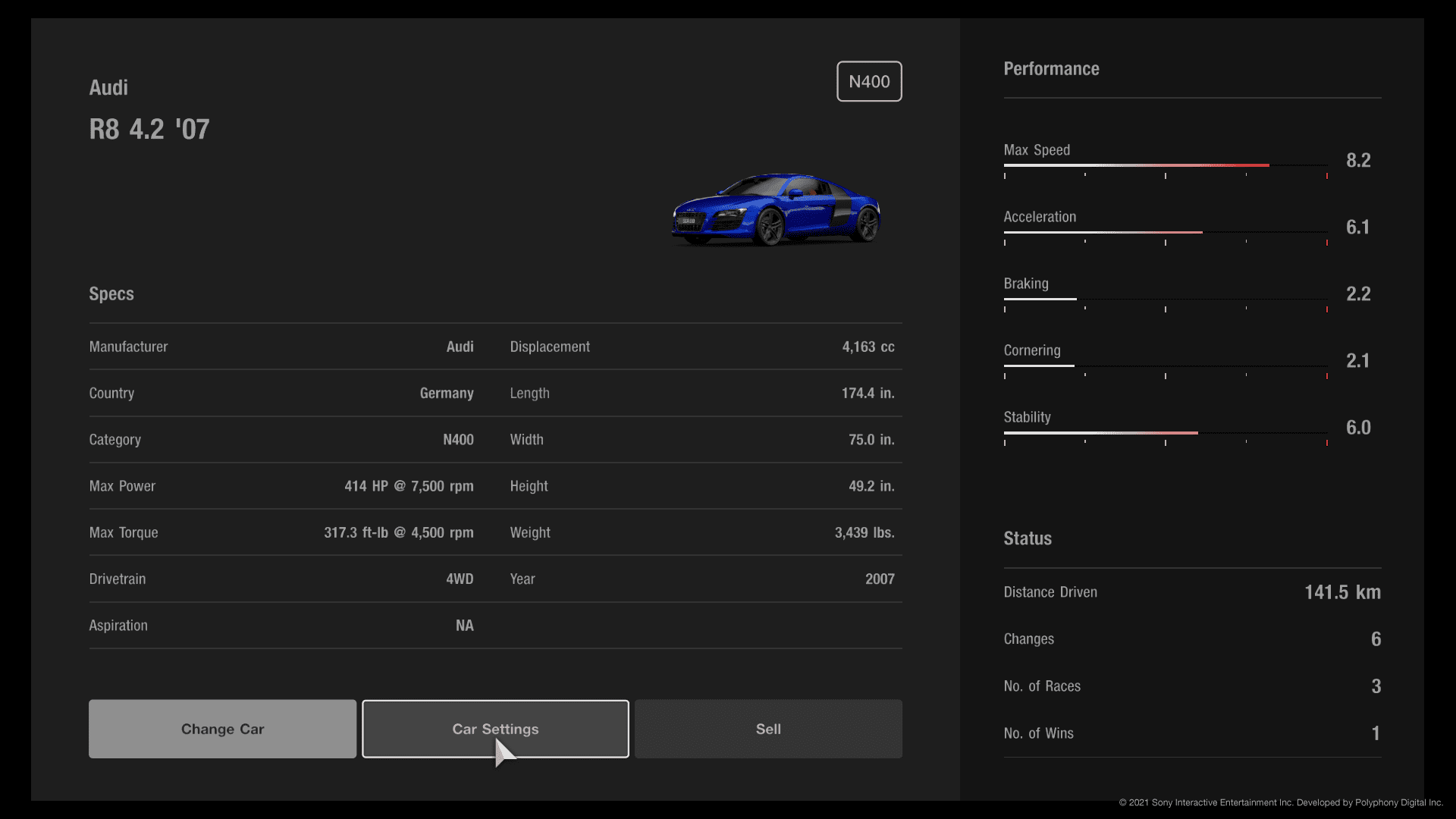This screenshot has height=819, width=1456.
Task: Click the Sell button
Action: click(x=768, y=728)
